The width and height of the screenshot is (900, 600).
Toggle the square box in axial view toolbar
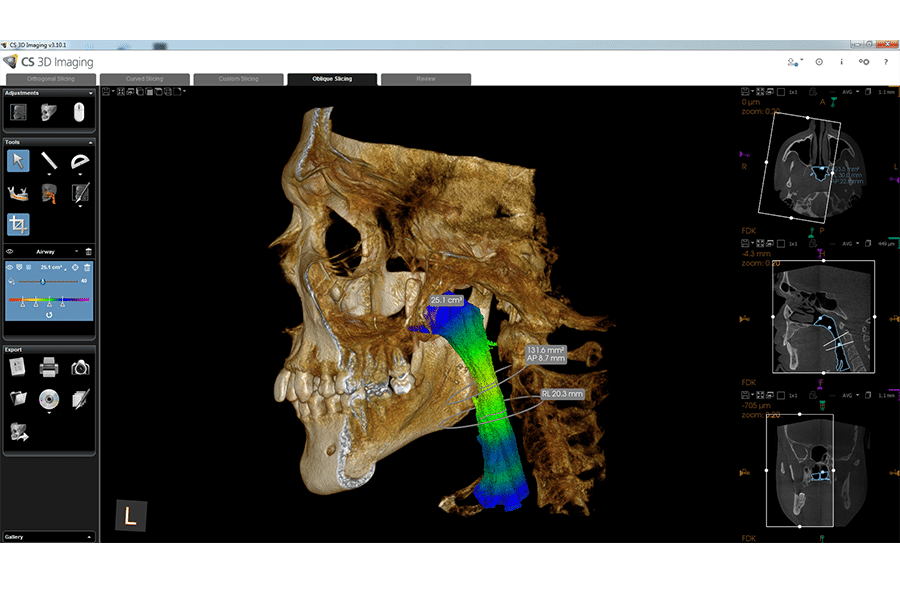tap(781, 92)
